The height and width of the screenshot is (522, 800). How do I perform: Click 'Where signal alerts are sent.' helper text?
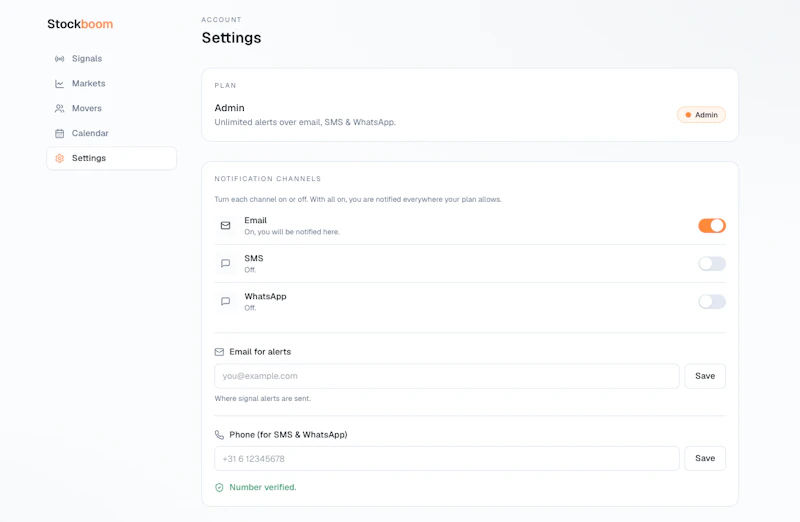pyautogui.click(x=262, y=399)
